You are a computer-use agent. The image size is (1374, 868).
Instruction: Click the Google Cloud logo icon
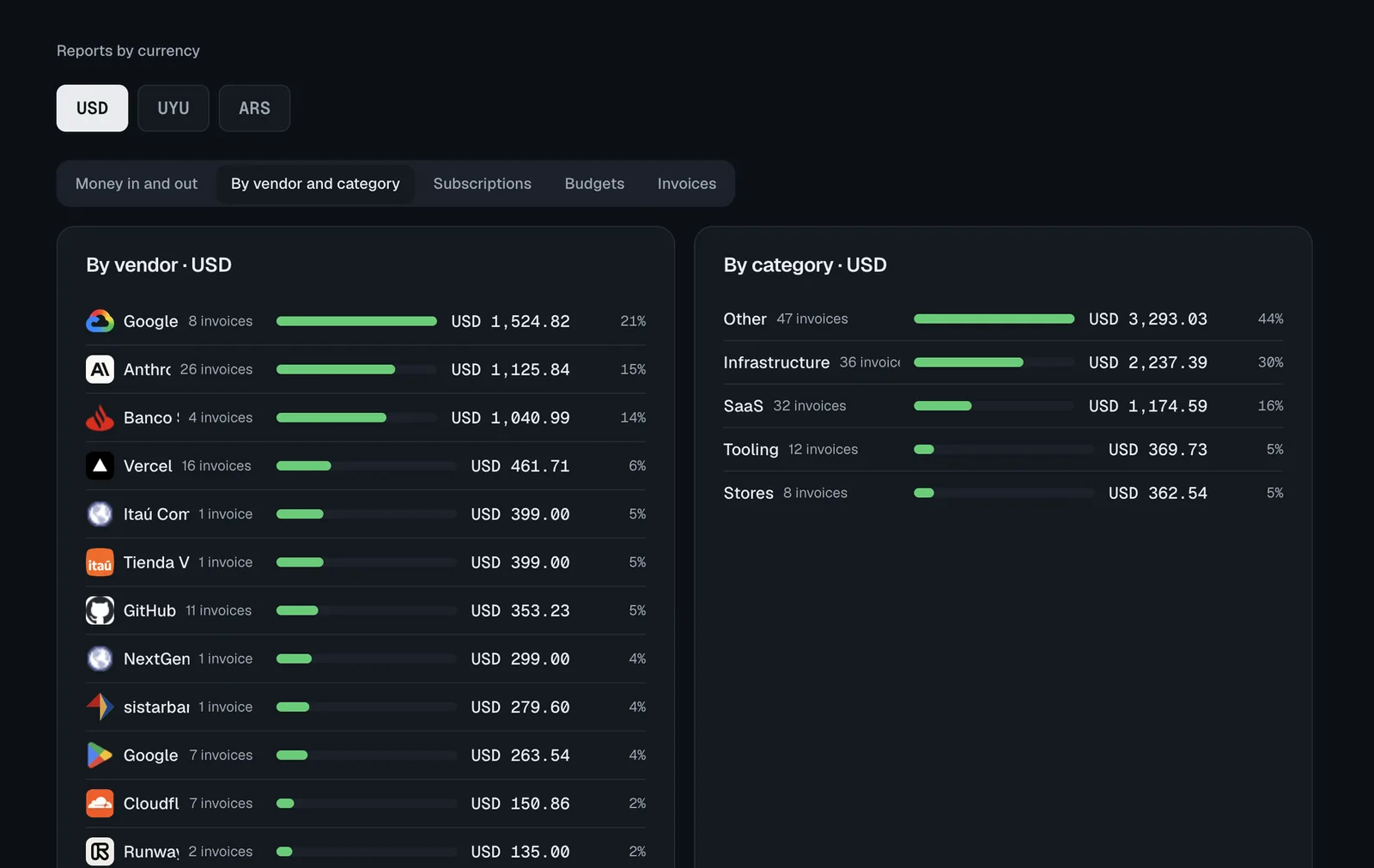click(x=100, y=321)
